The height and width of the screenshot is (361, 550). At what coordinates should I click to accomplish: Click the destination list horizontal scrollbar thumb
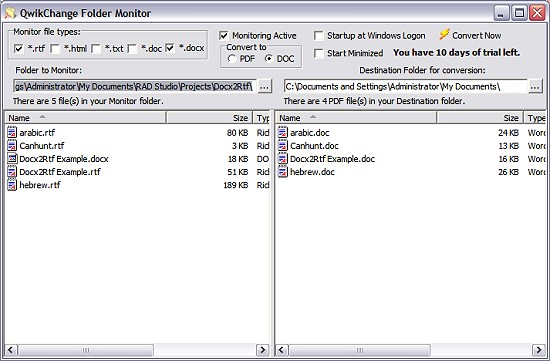360,350
